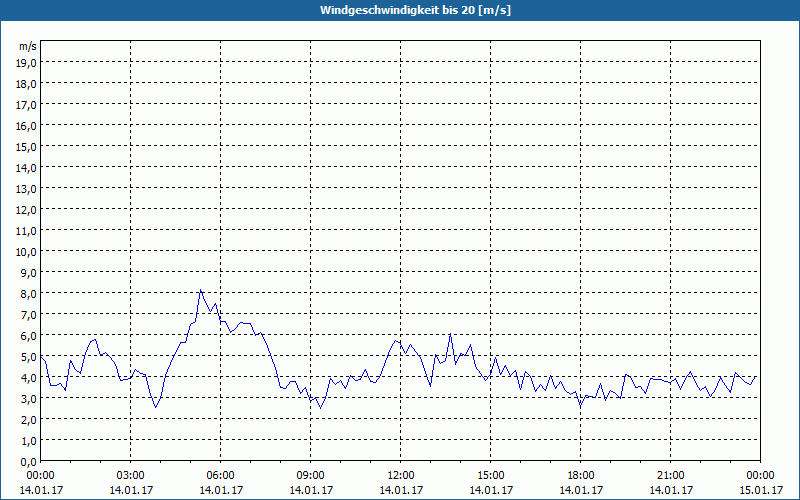Select the "21:00" time label
The height and width of the screenshot is (500, 800).
670,476
